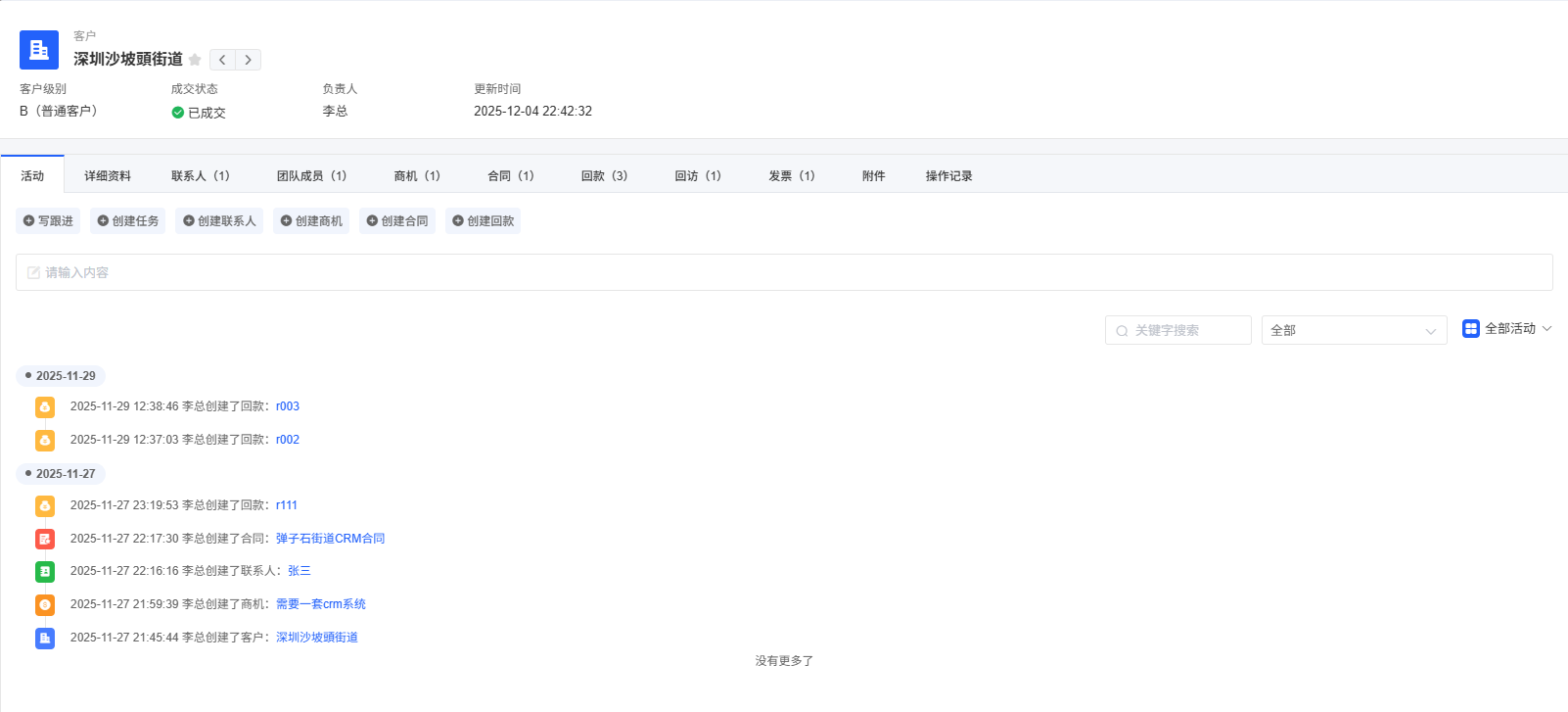Open the 商机 (1) tab
The image size is (1568, 712).
tap(418, 175)
